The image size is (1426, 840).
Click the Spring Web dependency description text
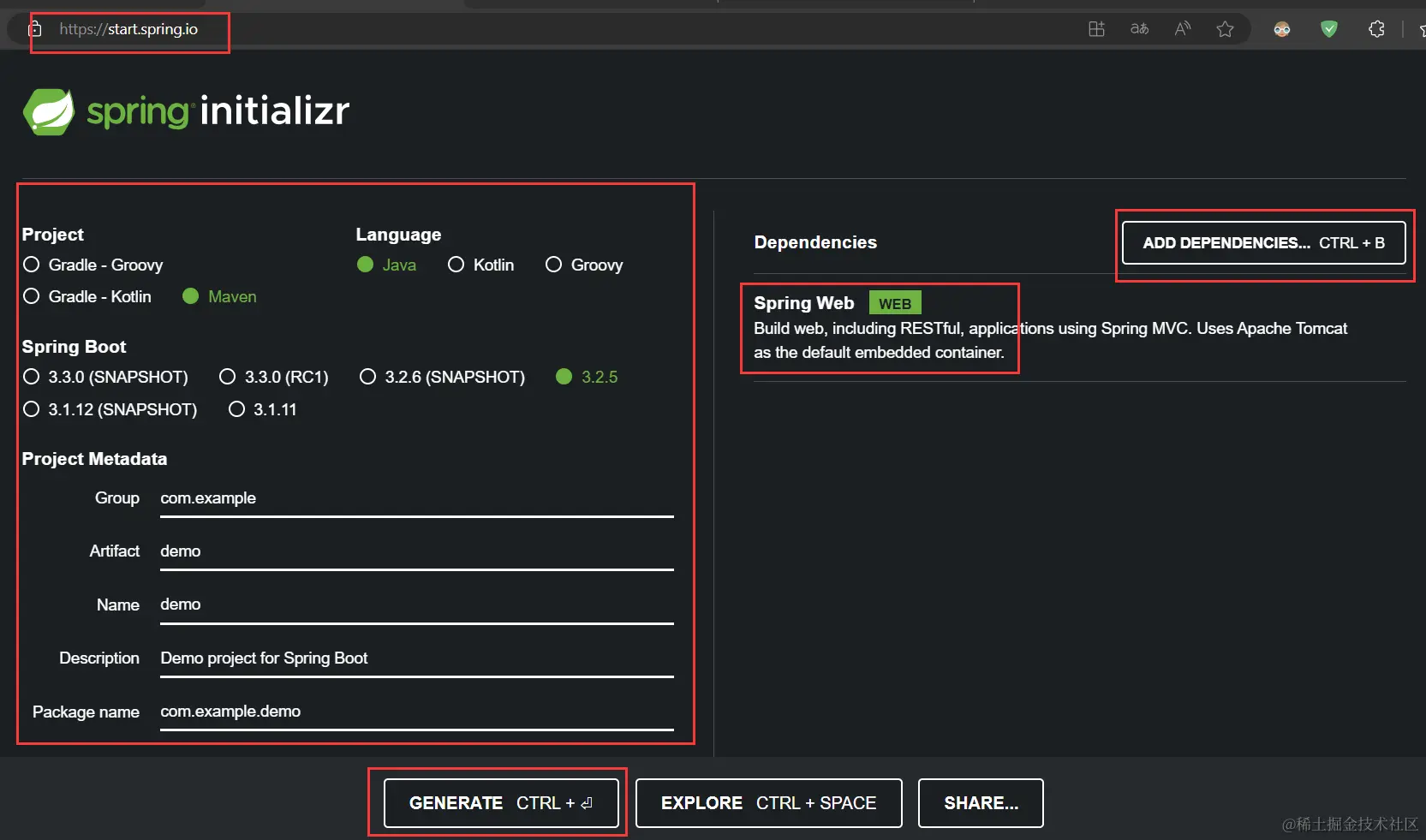pos(1050,340)
